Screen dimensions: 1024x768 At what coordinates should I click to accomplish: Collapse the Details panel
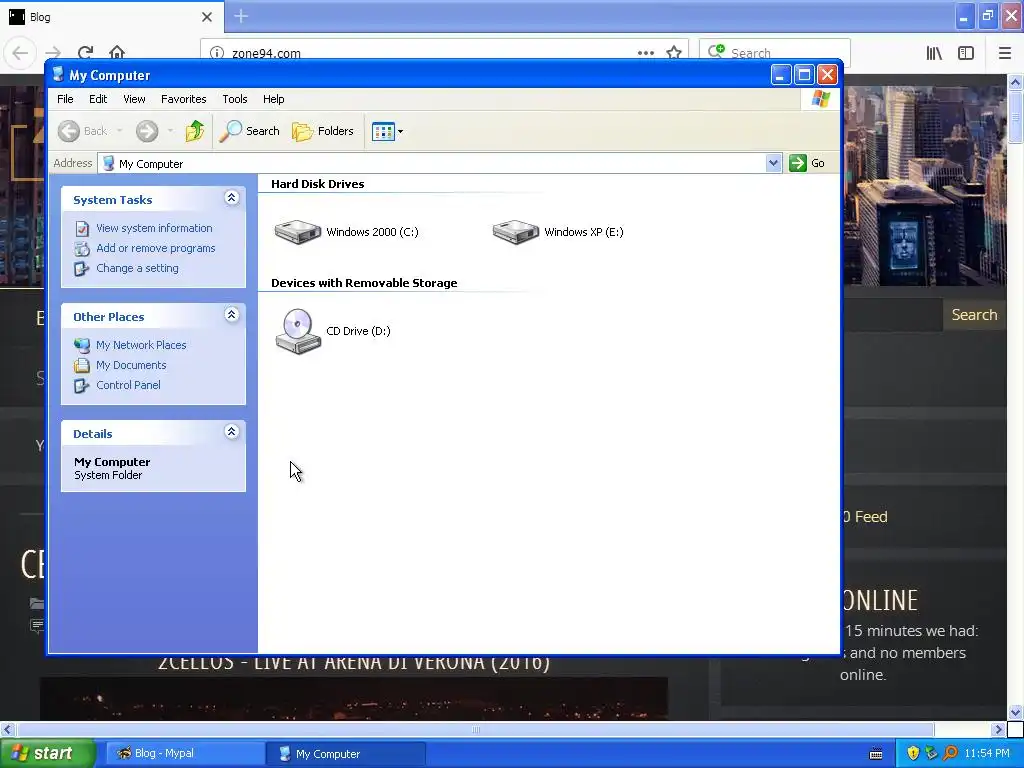tap(231, 432)
